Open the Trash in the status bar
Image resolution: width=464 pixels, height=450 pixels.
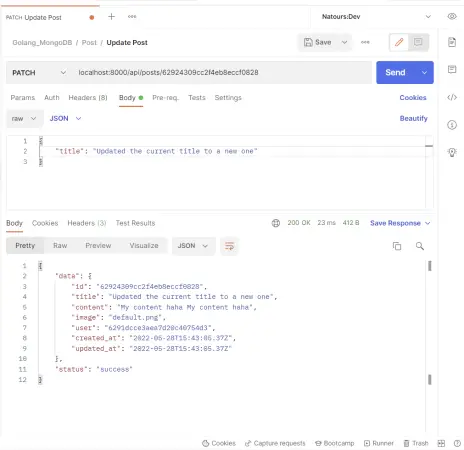point(416,443)
